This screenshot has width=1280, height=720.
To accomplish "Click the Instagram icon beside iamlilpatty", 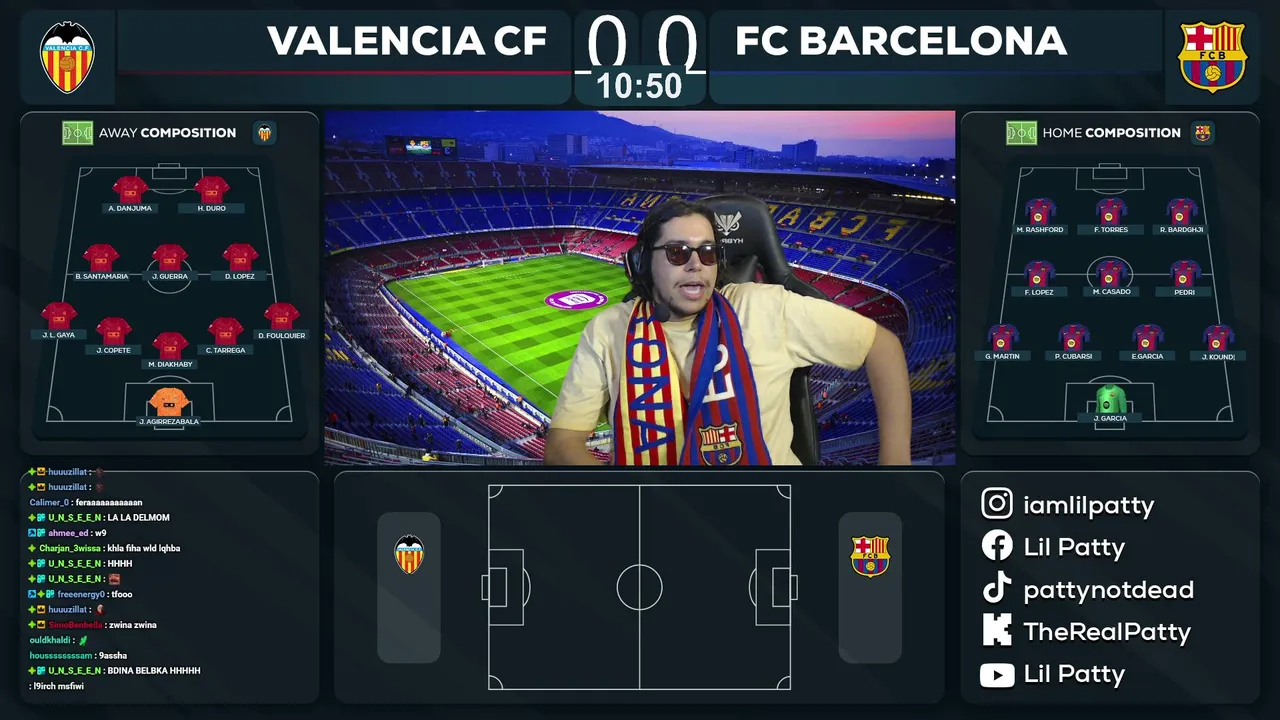I will pyautogui.click(x=997, y=504).
